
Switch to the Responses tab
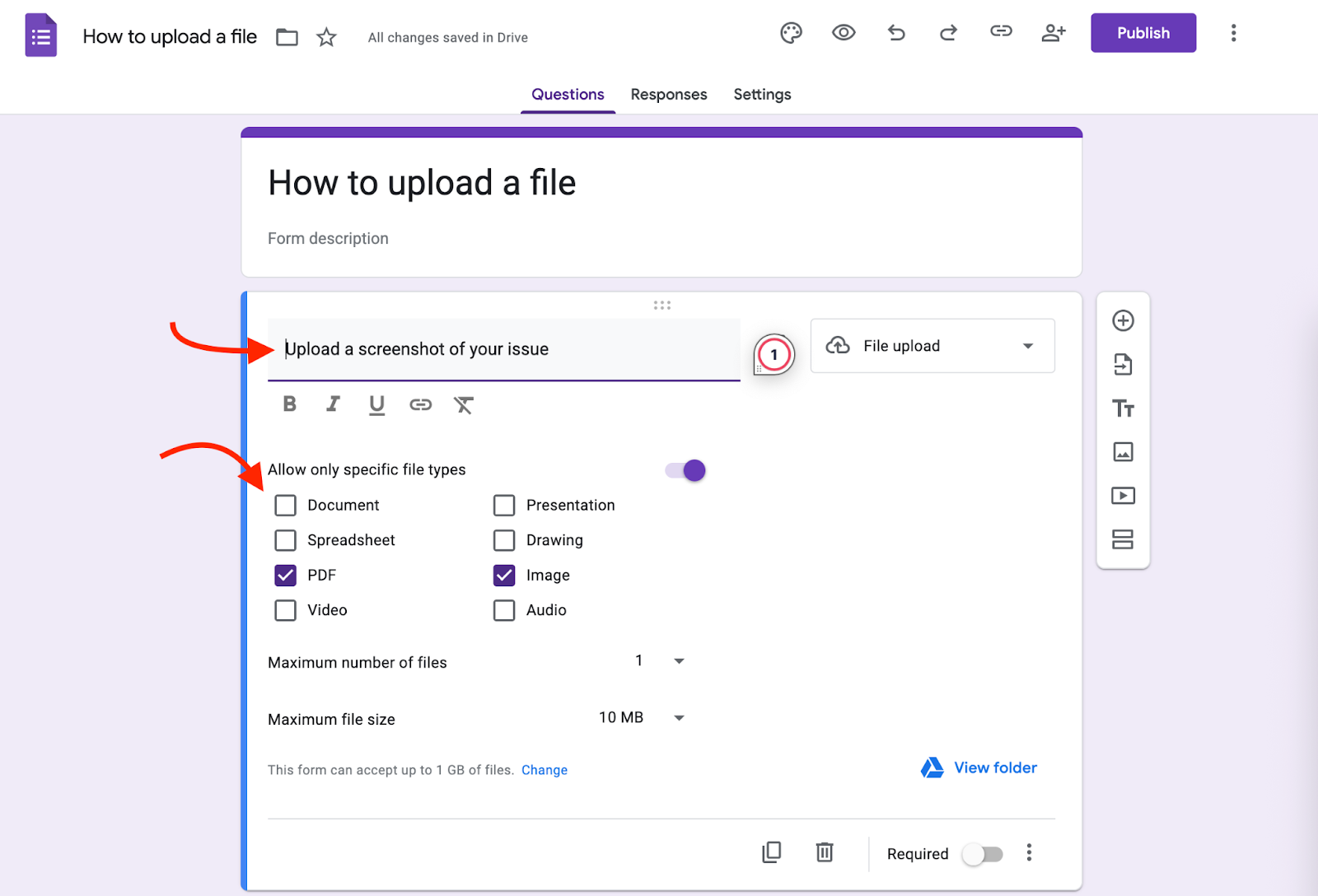click(x=668, y=95)
